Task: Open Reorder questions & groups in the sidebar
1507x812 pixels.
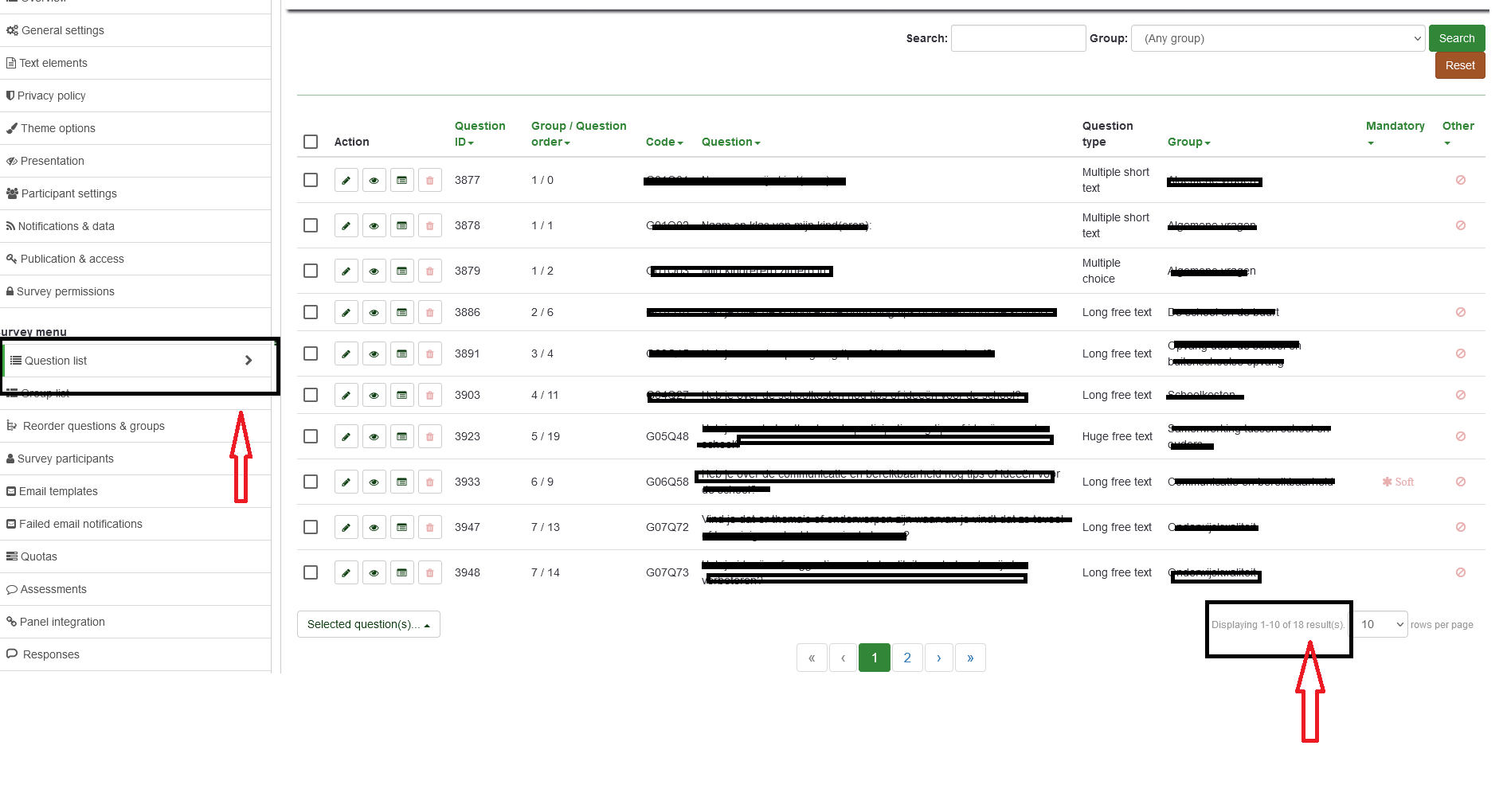Action: (93, 426)
